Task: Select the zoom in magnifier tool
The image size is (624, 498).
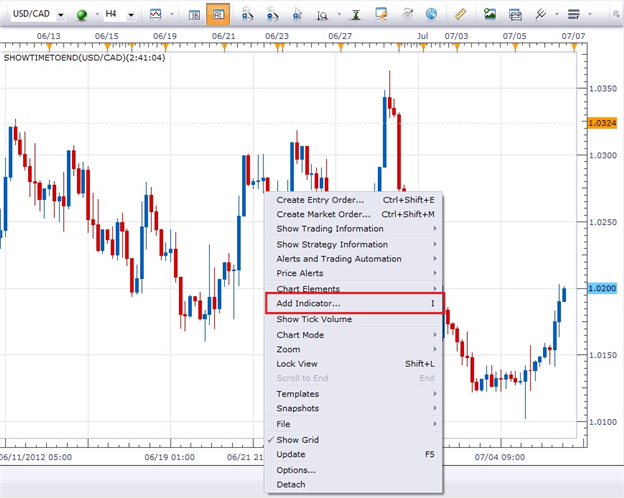Action: (247, 14)
